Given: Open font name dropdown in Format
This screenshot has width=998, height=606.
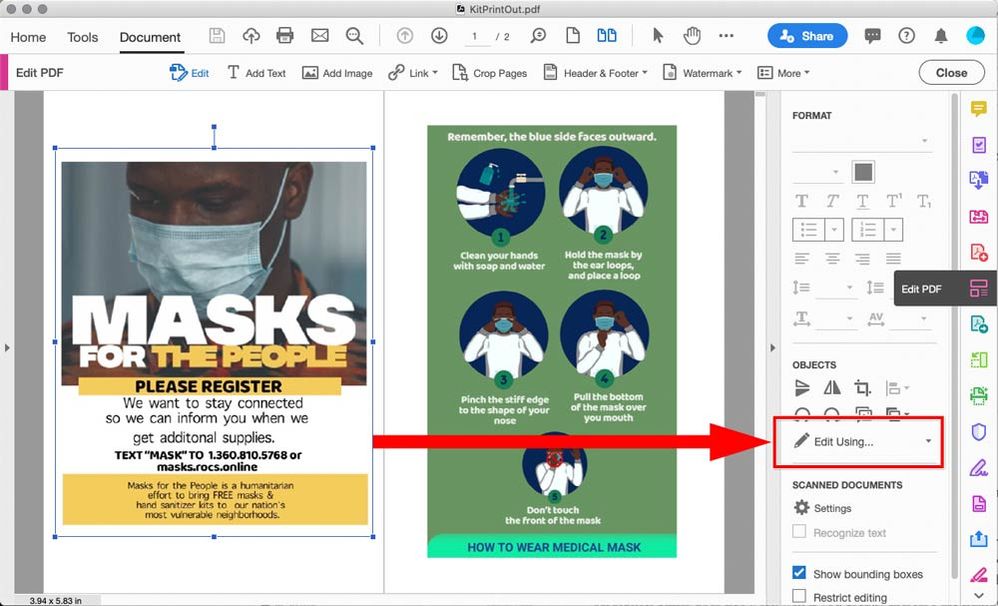Looking at the screenshot, I should [x=862, y=141].
